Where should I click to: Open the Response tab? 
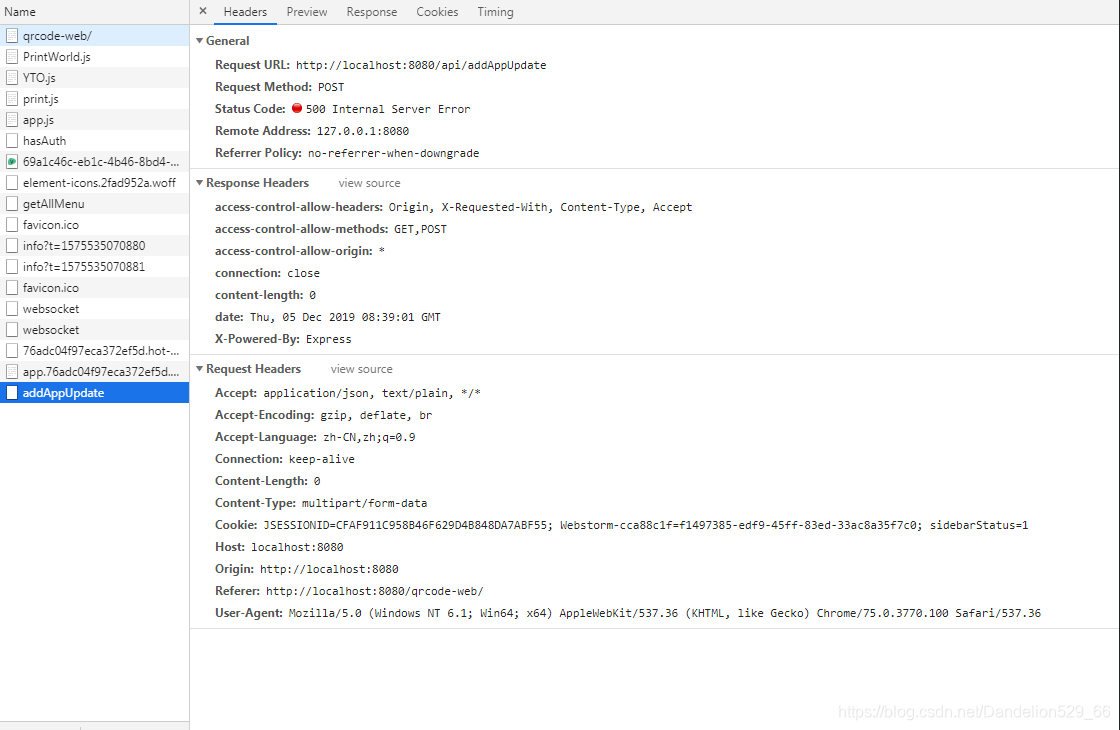[371, 12]
